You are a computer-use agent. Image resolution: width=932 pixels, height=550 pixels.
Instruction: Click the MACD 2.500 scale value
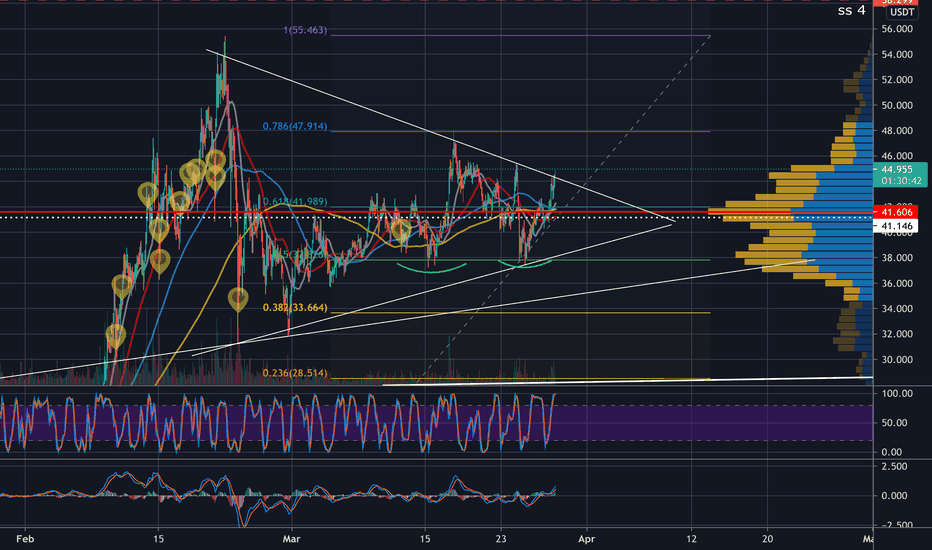[x=897, y=466]
